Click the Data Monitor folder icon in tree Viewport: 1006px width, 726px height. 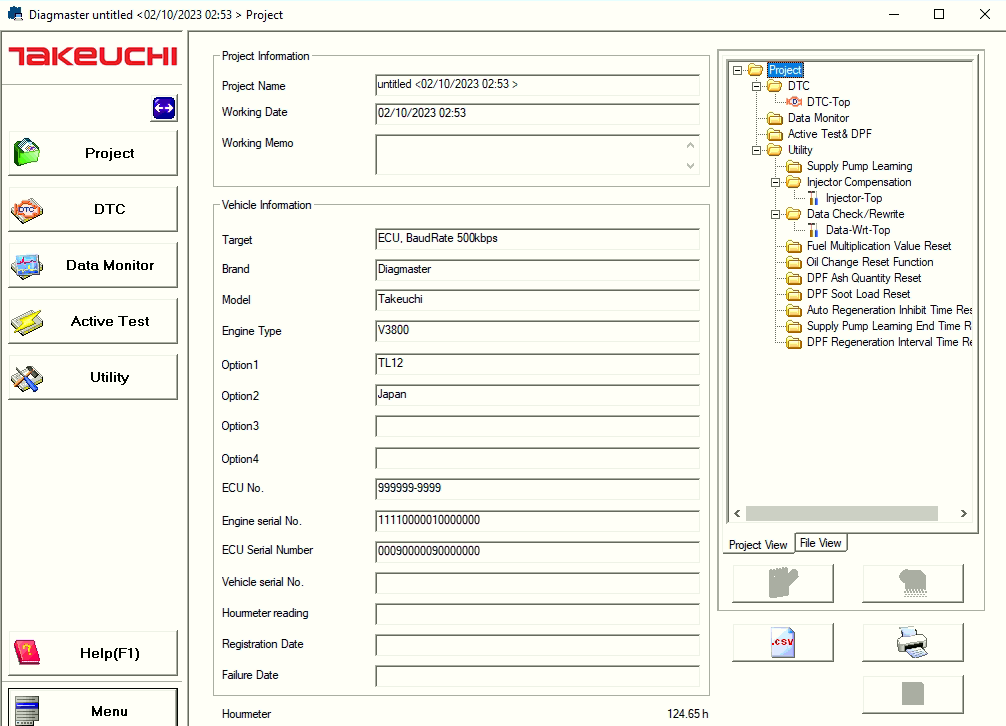775,118
